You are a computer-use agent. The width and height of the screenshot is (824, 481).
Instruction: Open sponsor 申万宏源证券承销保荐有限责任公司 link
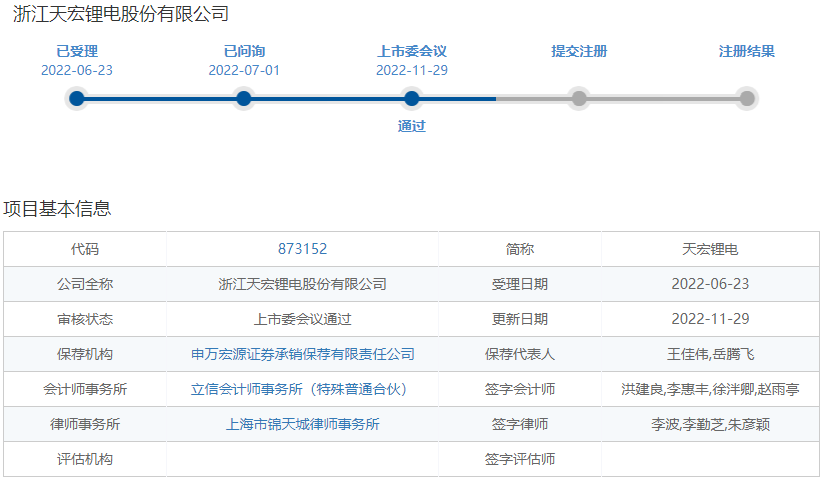pyautogui.click(x=302, y=354)
